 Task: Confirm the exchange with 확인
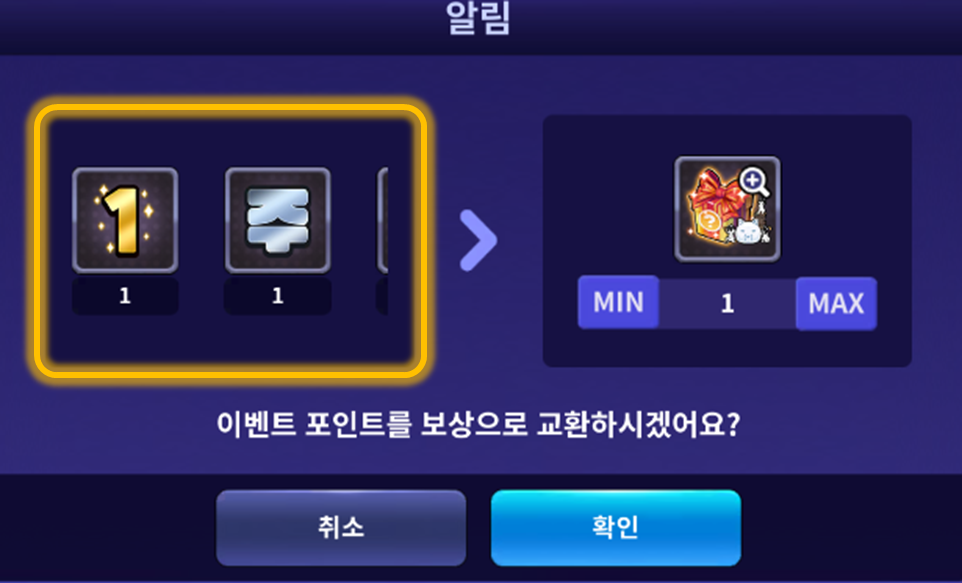click(616, 528)
